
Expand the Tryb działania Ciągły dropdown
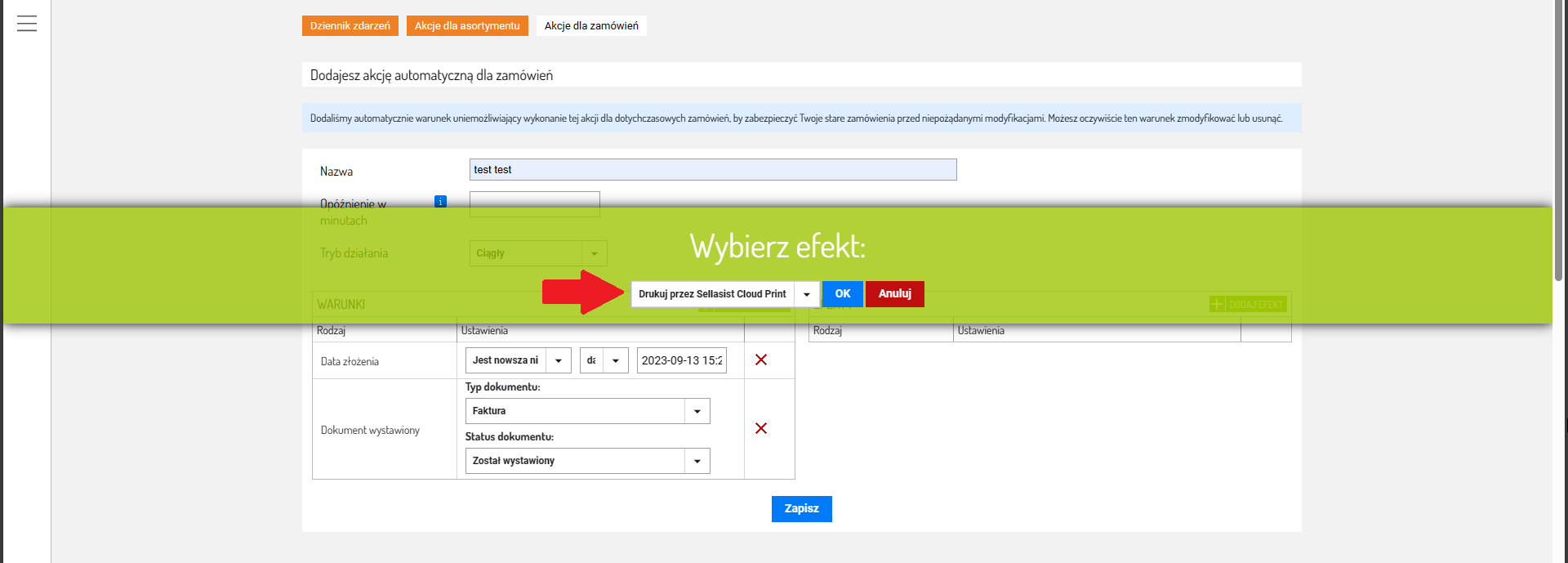[x=538, y=253]
